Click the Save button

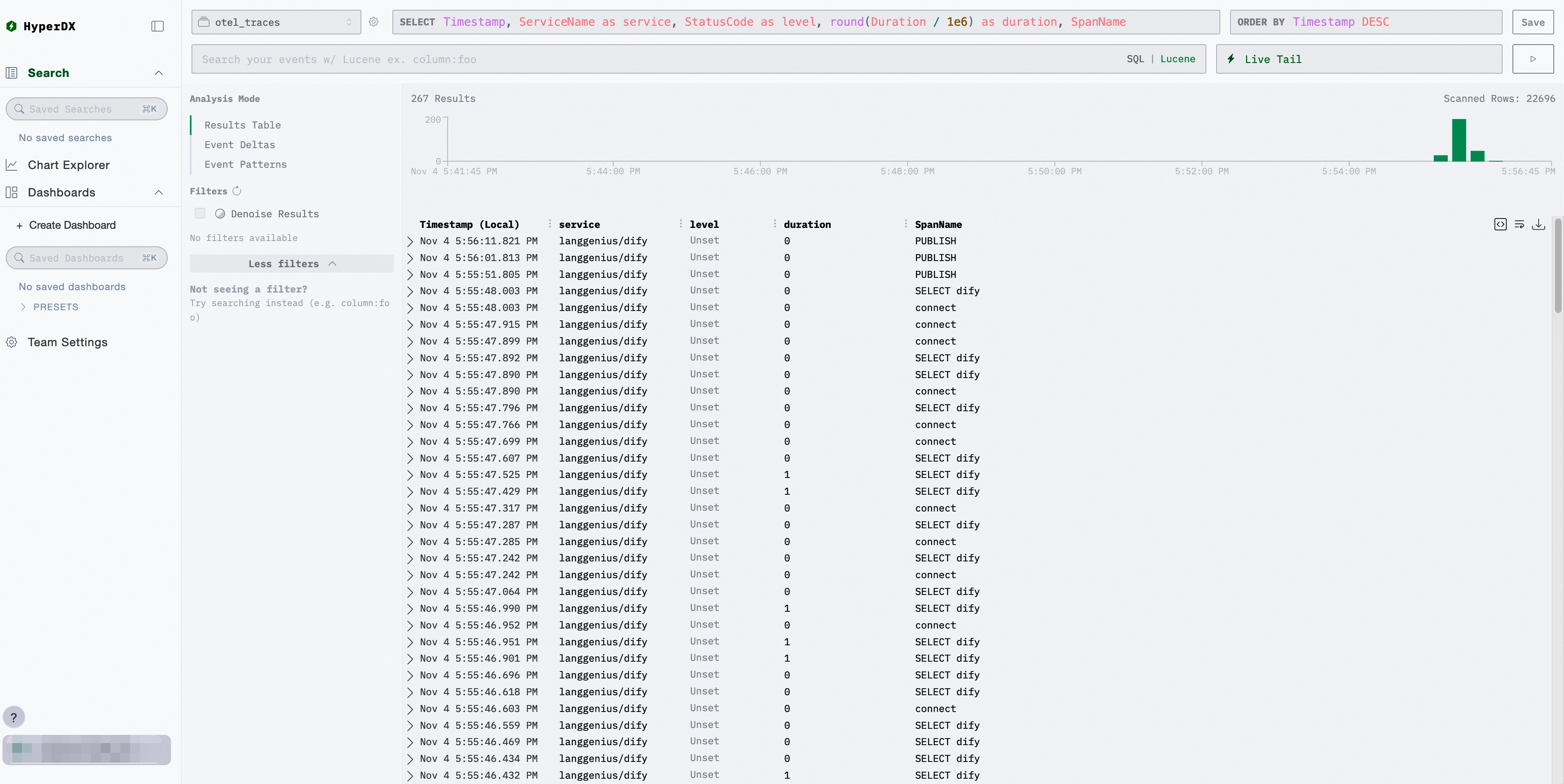tap(1532, 22)
